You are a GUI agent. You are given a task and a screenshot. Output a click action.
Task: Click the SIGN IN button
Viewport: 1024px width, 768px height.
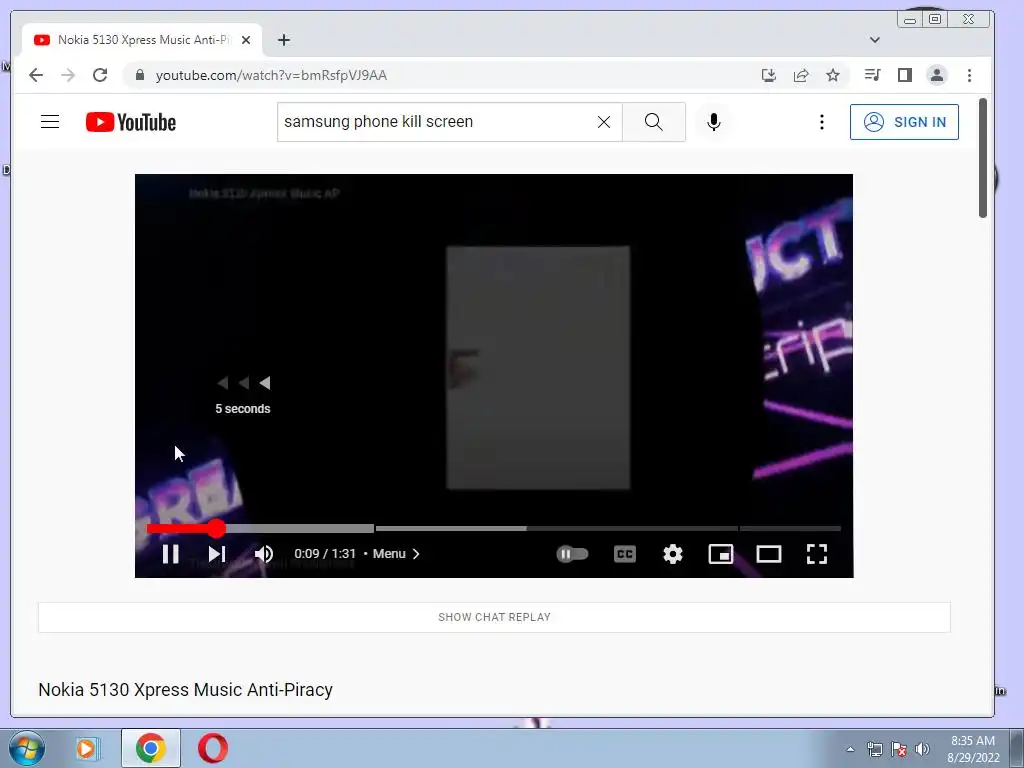(904, 121)
